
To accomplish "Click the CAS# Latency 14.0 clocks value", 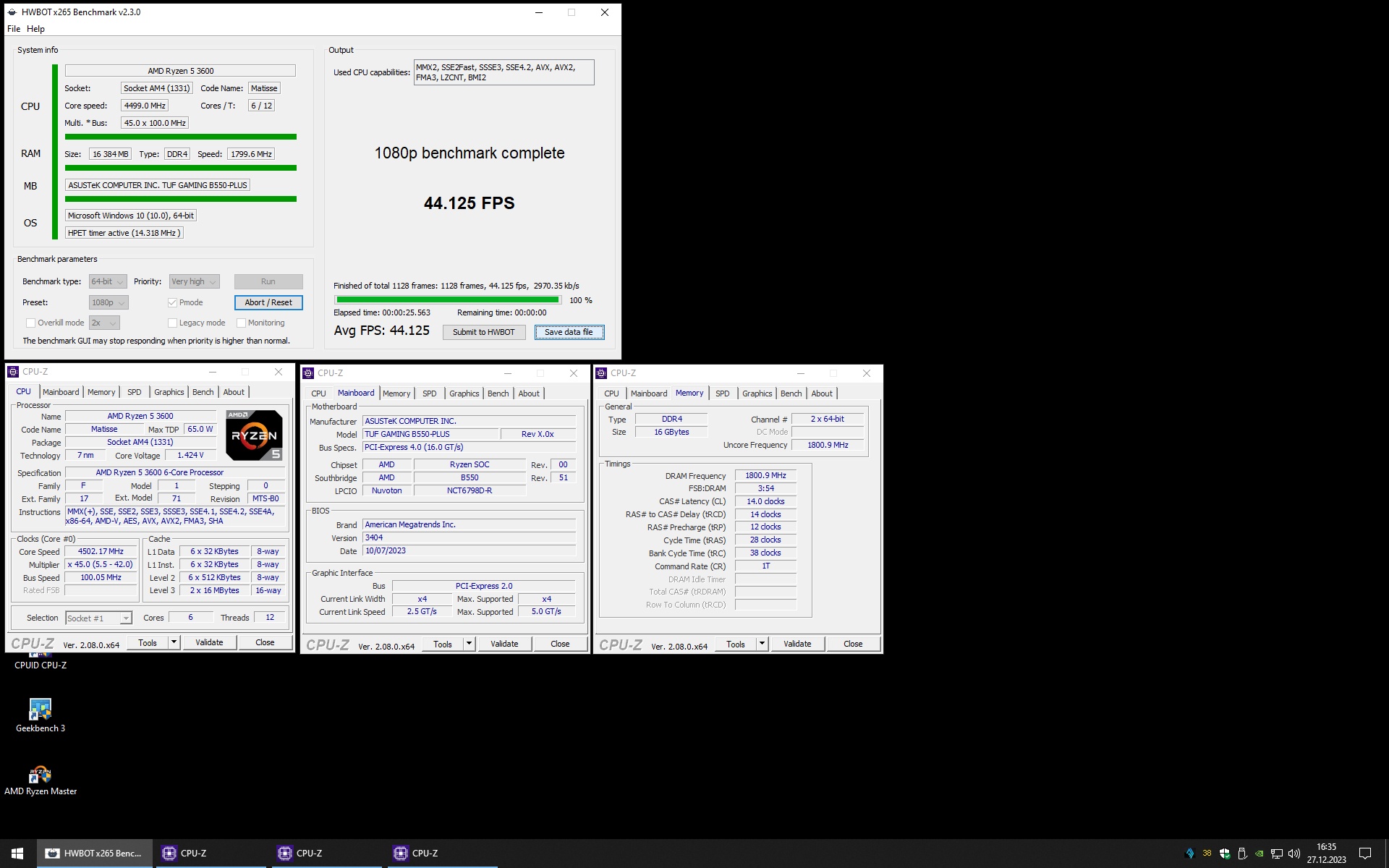I will coord(765,501).
